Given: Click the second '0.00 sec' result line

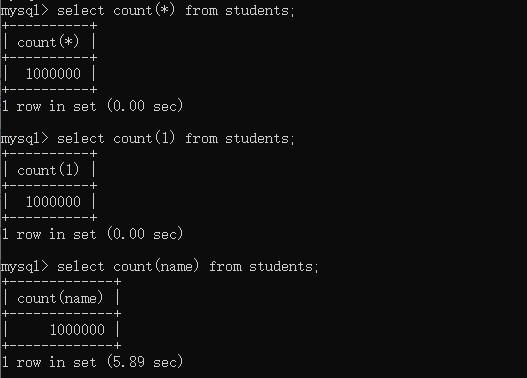Looking at the screenshot, I should click(x=92, y=234).
